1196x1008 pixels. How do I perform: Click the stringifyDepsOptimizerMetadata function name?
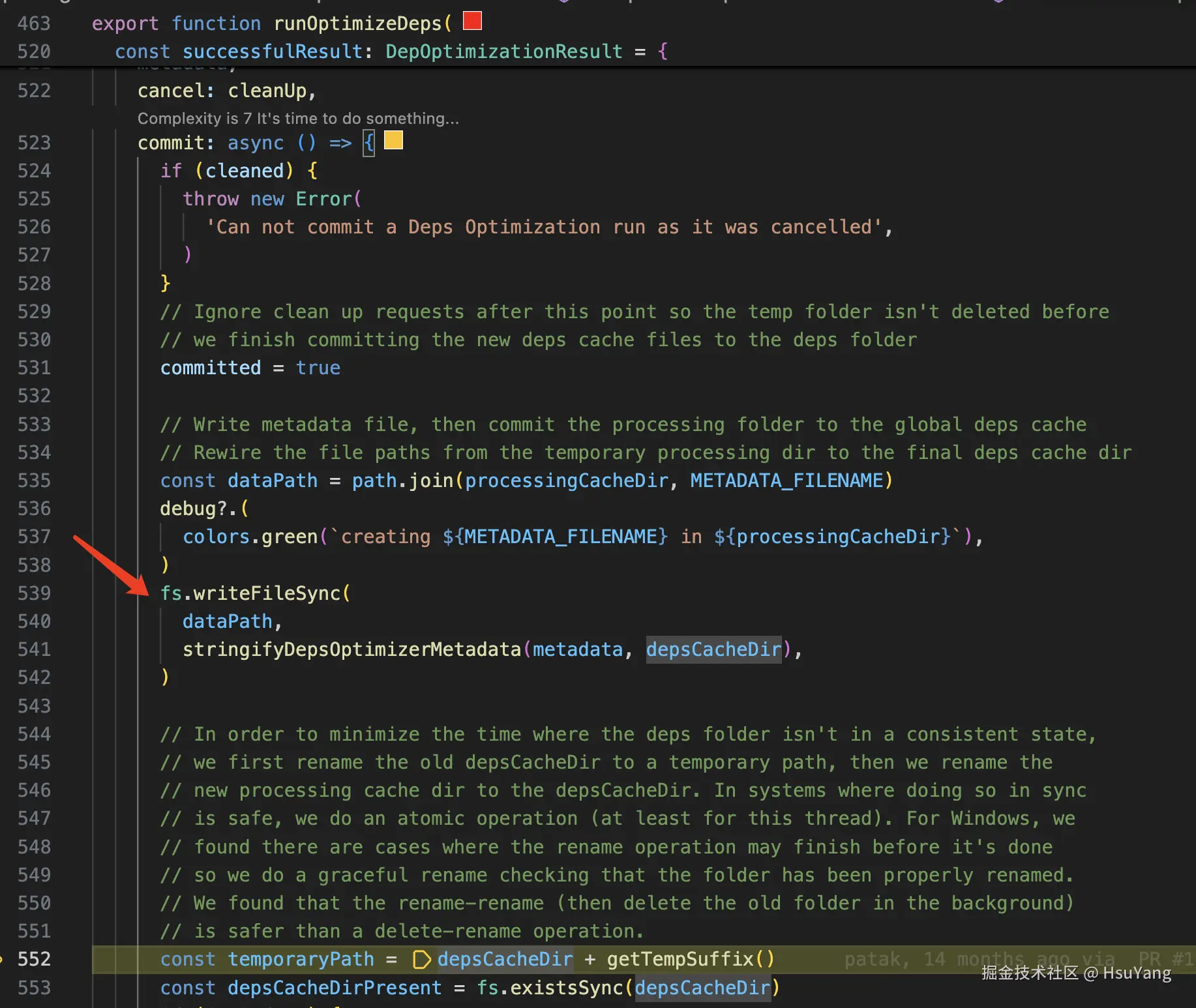(x=352, y=649)
